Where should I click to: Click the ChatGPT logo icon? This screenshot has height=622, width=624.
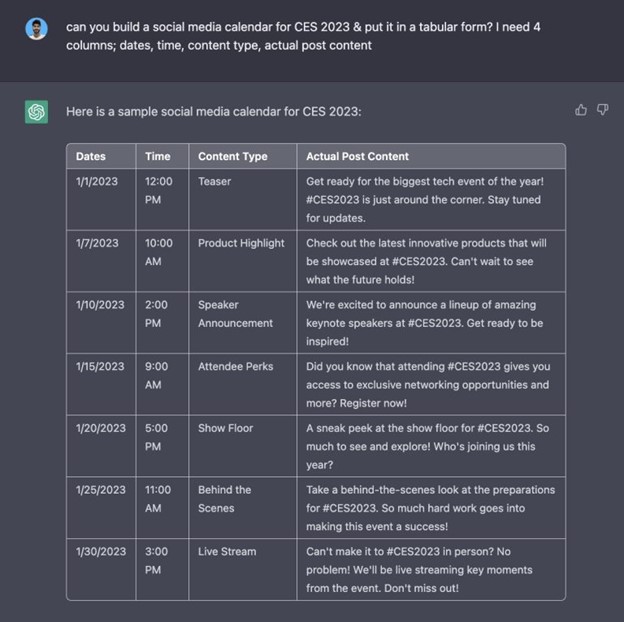point(36,112)
